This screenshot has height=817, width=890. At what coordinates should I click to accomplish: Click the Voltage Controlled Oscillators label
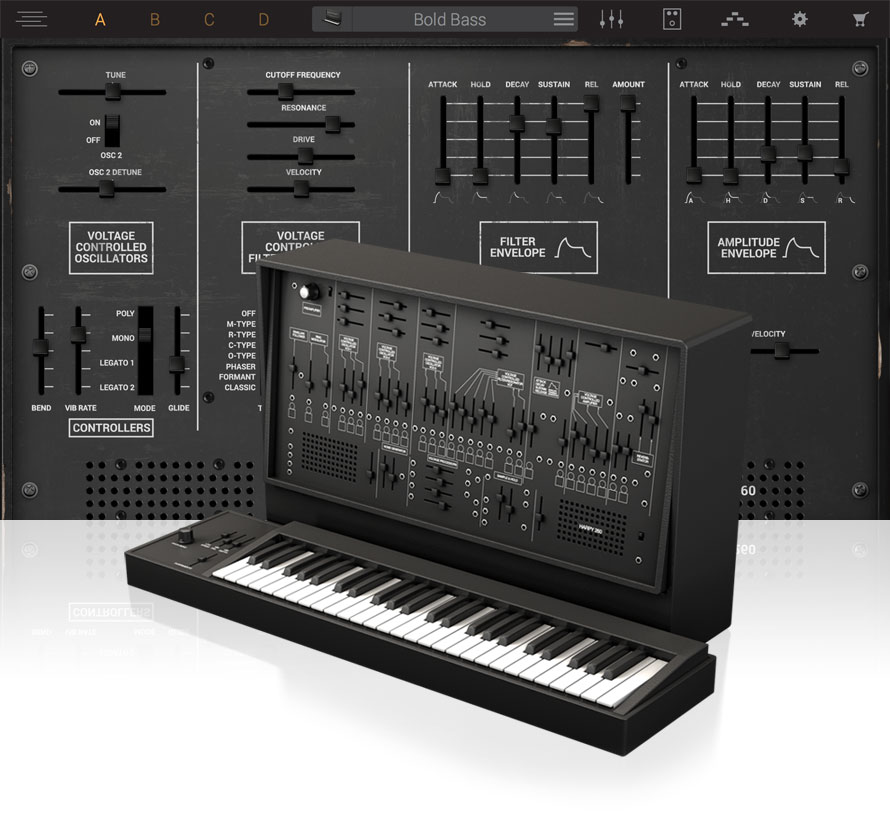tap(111, 247)
